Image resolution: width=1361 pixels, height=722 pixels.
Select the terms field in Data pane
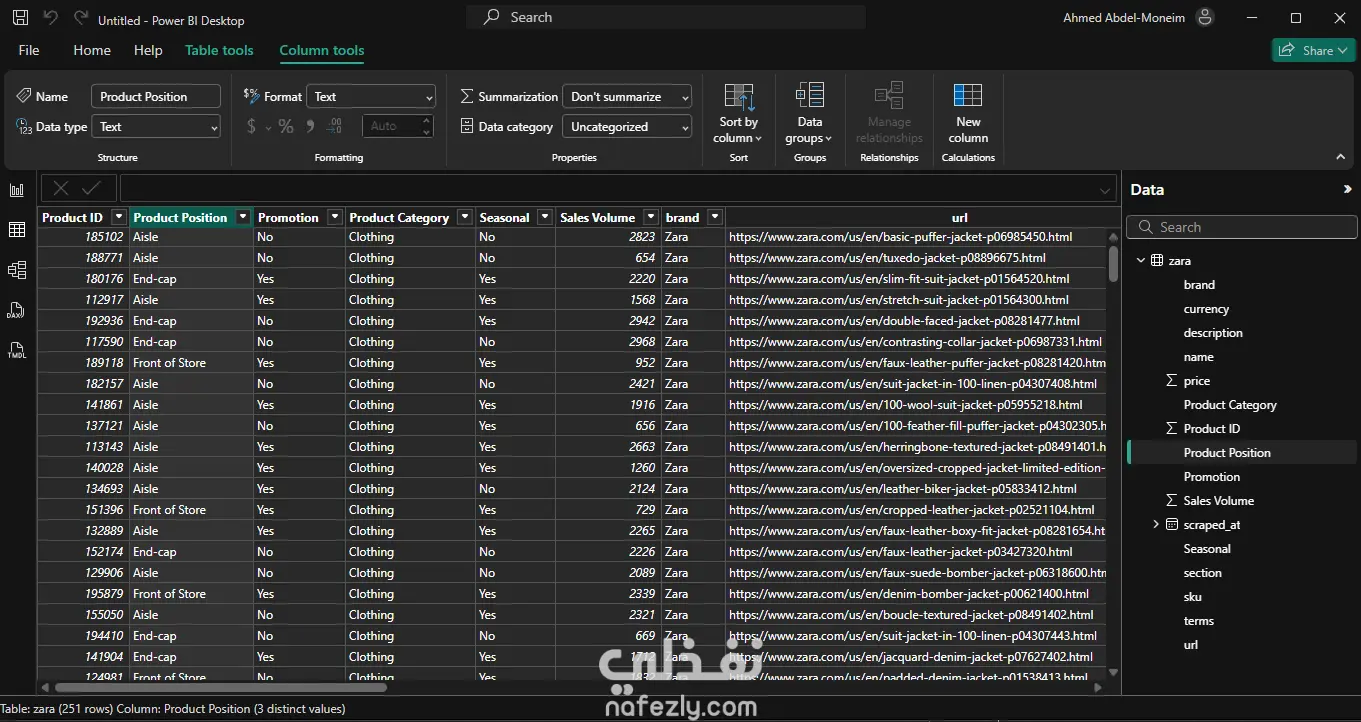tap(1199, 621)
